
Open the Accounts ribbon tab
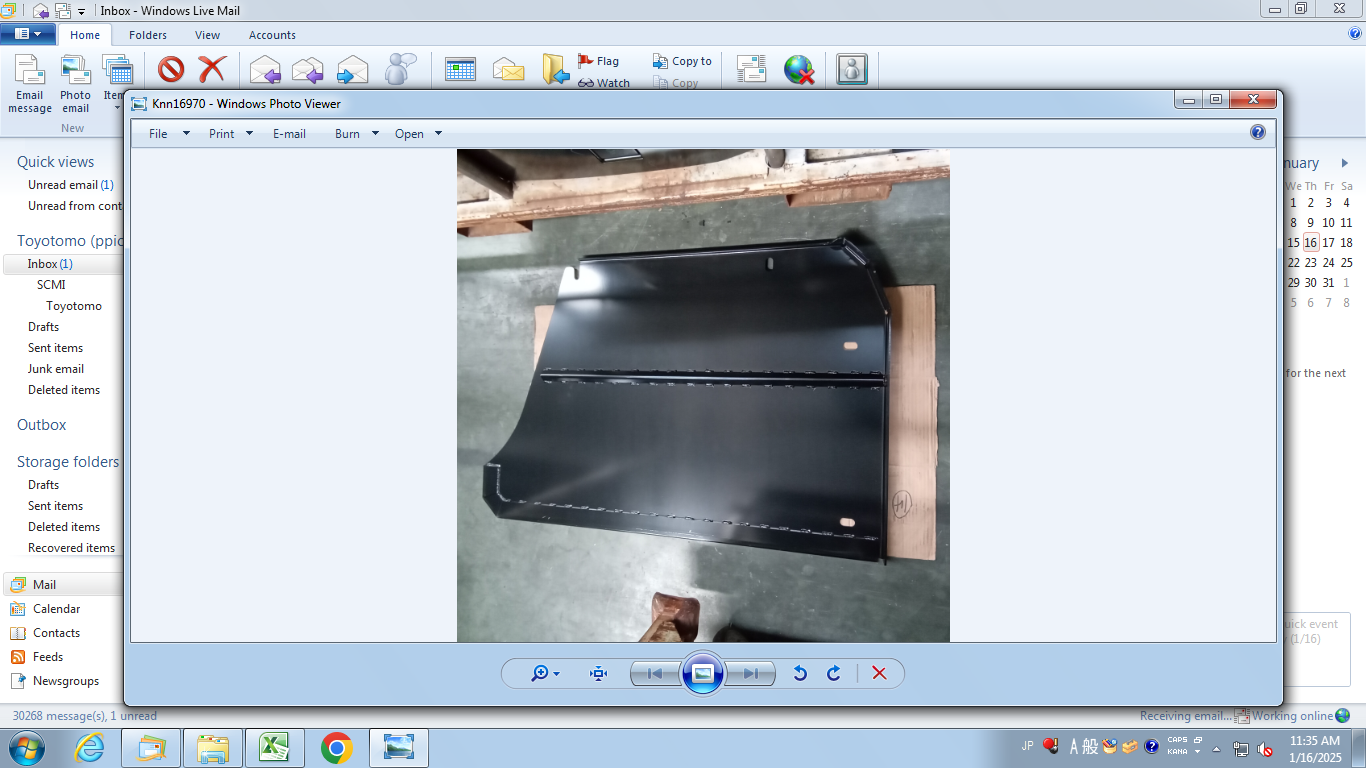tap(272, 35)
